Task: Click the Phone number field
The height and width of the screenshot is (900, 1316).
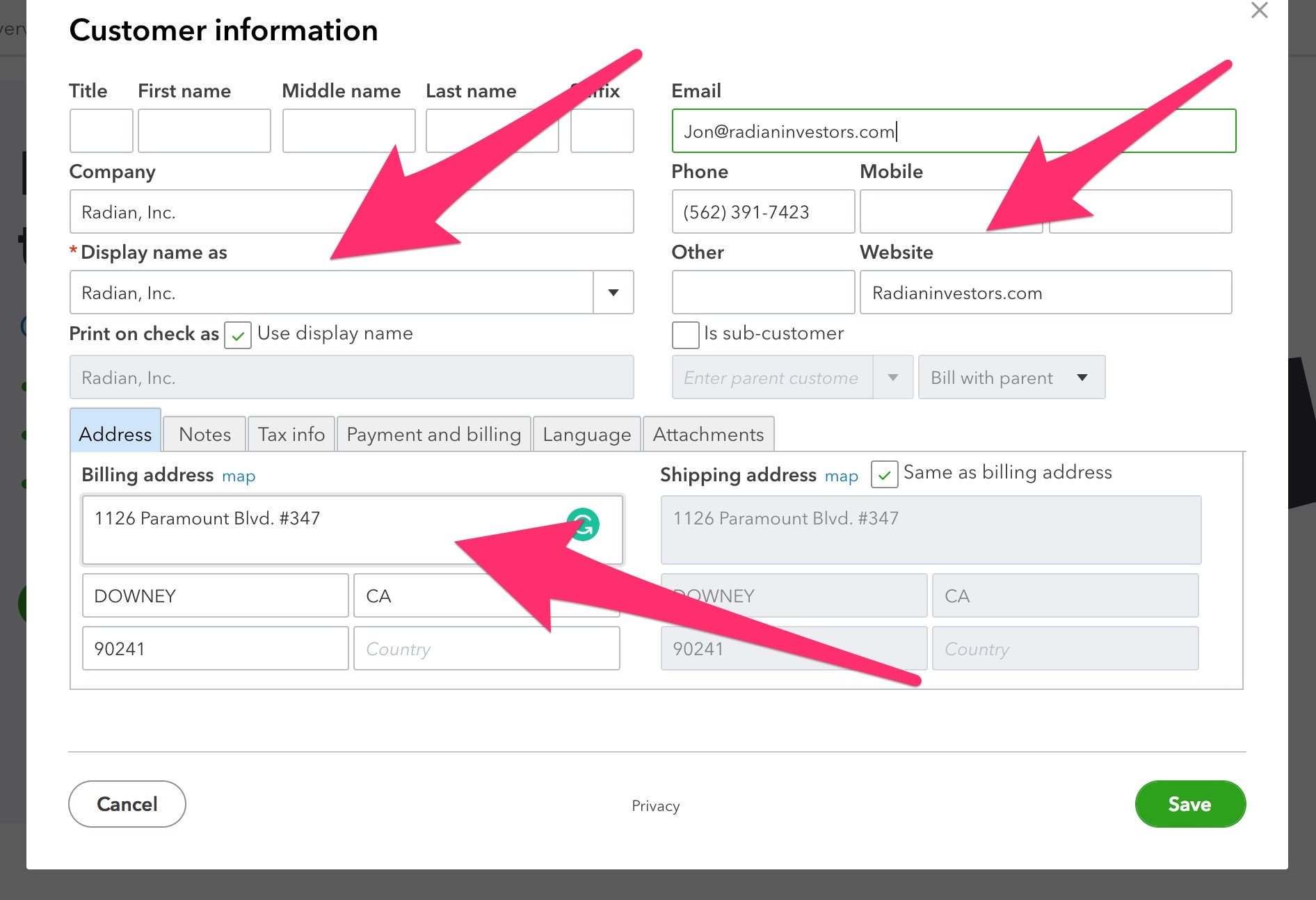Action: pyautogui.click(x=763, y=211)
